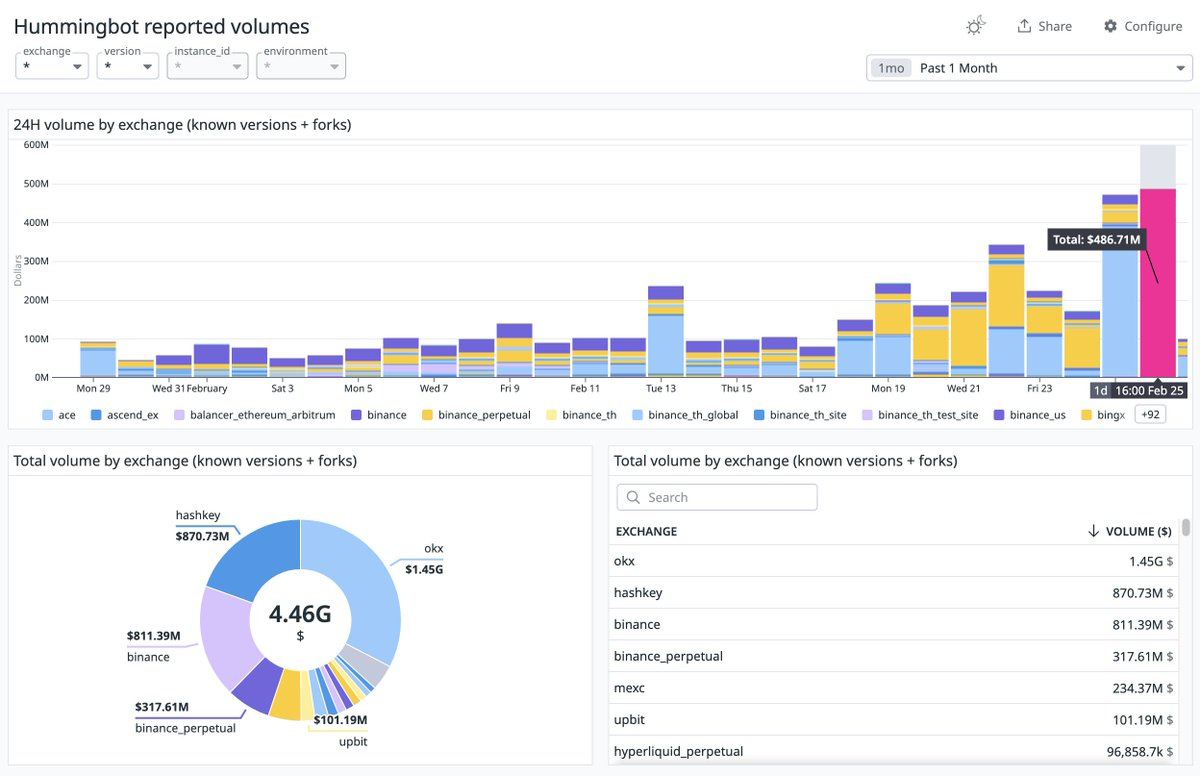Screen dimensions: 1200x776
Task: Toggle the binance legend entry
Action: click(378, 414)
